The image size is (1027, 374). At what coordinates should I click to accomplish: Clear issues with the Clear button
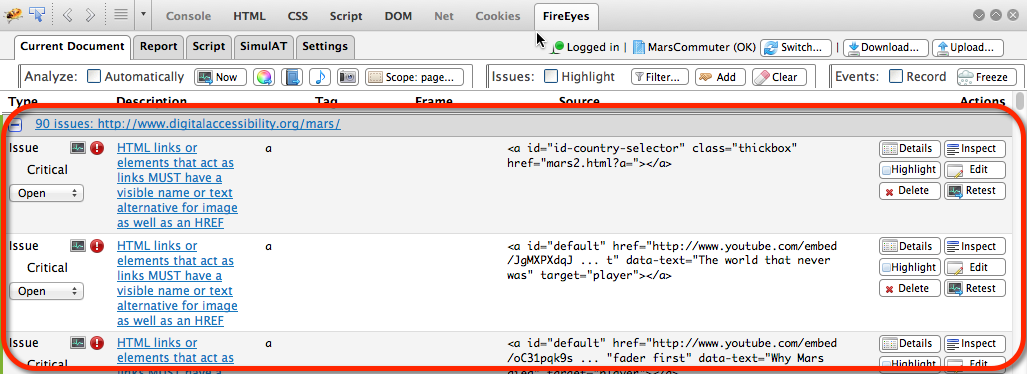(778, 77)
